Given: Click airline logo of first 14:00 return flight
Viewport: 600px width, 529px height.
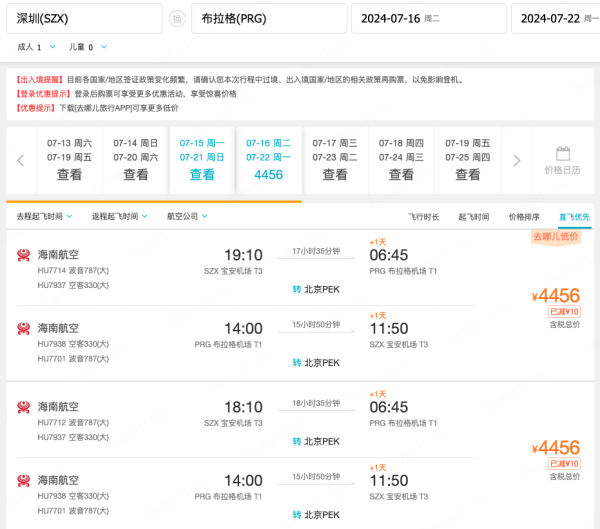Looking at the screenshot, I should pos(24,328).
